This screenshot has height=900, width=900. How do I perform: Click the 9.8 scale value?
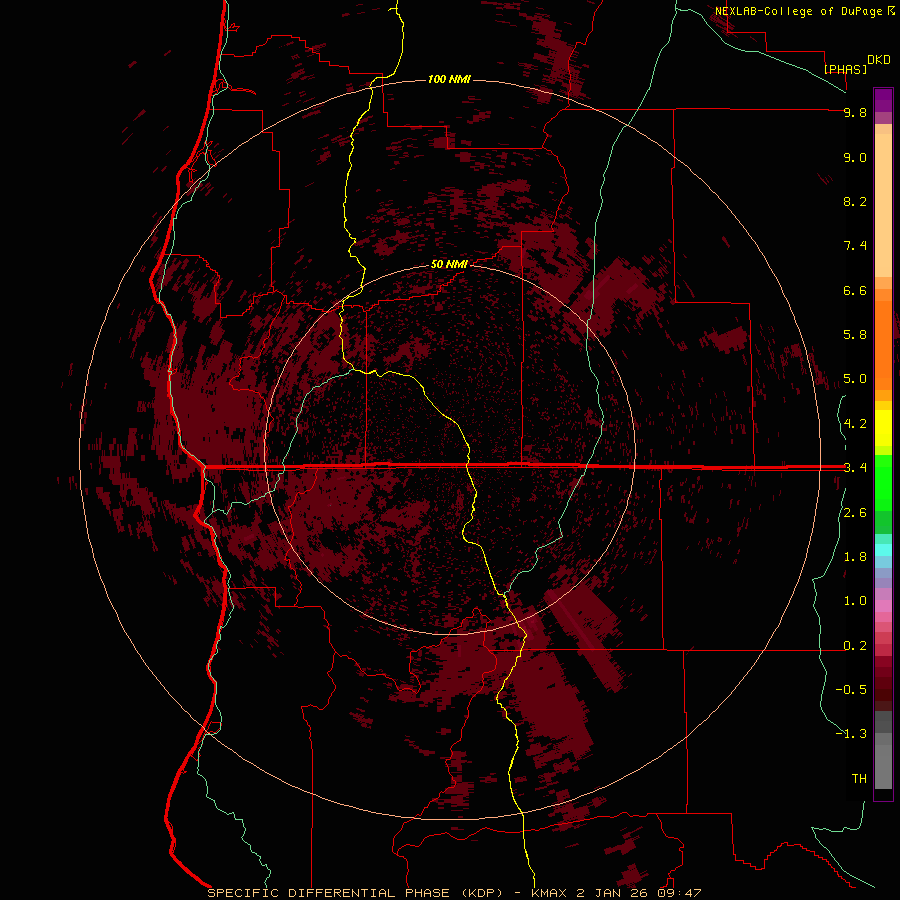click(x=855, y=112)
